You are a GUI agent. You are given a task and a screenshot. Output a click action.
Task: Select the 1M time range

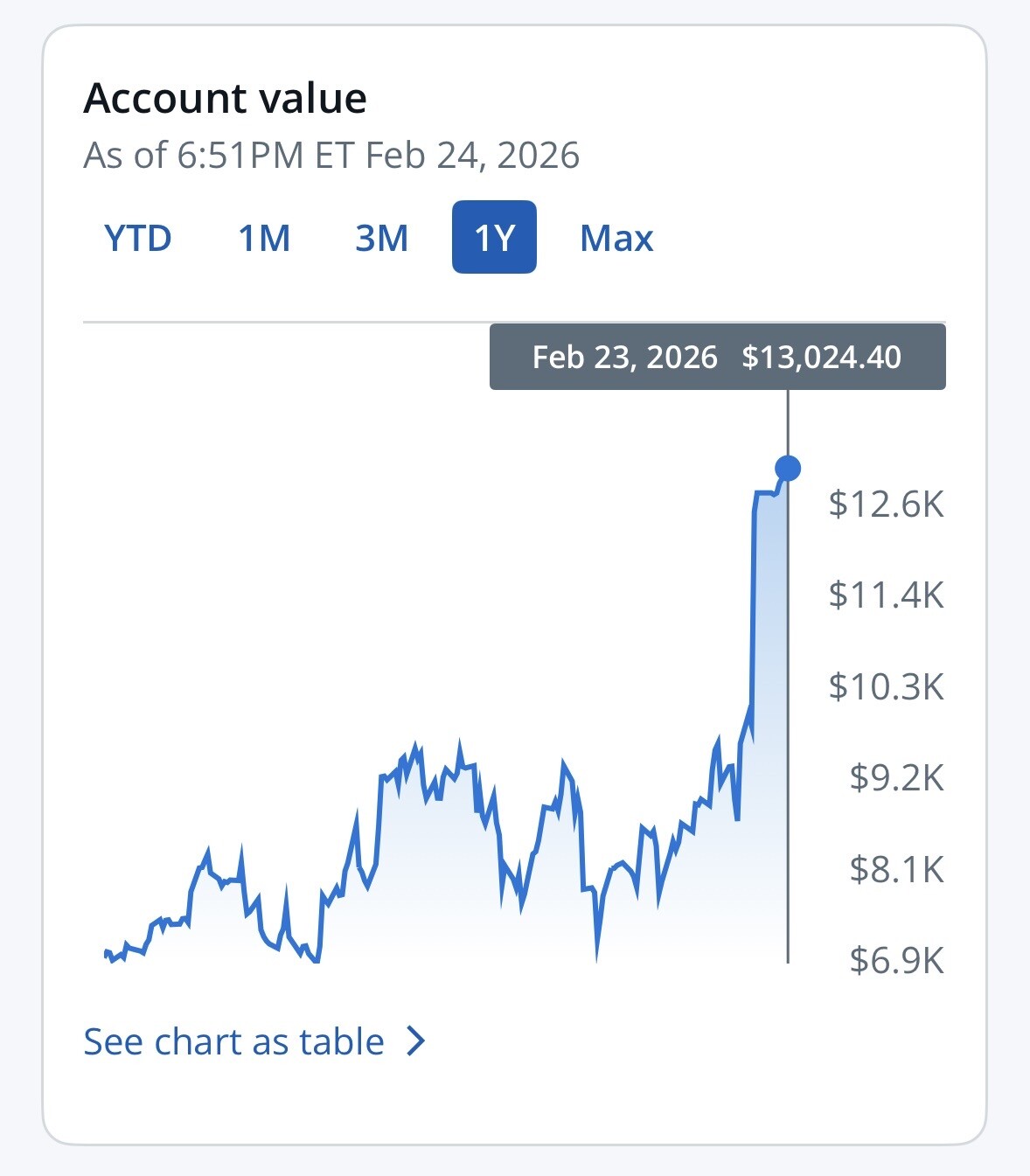click(x=264, y=238)
